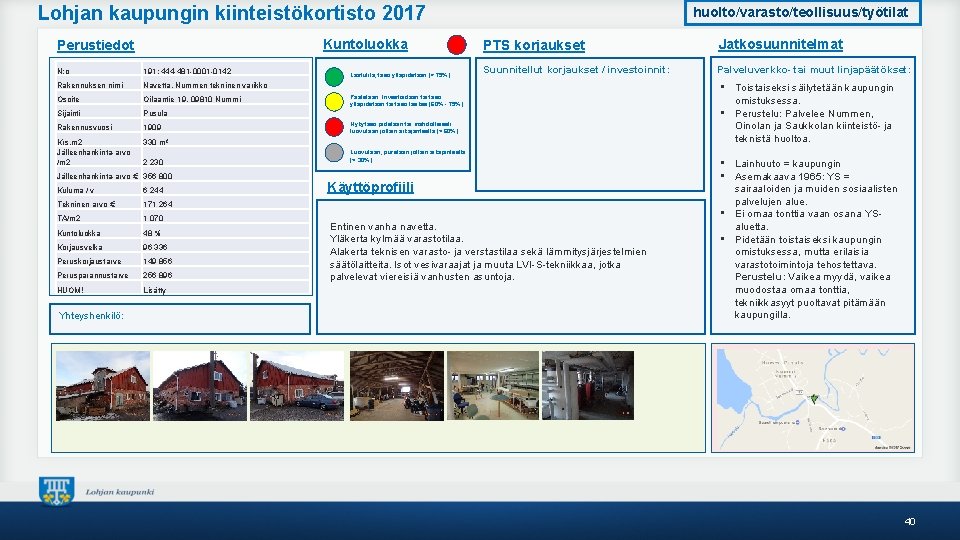Click the Kuluma /v value '6 244'
Viewport: 960px width, 540px height.
(x=153, y=190)
